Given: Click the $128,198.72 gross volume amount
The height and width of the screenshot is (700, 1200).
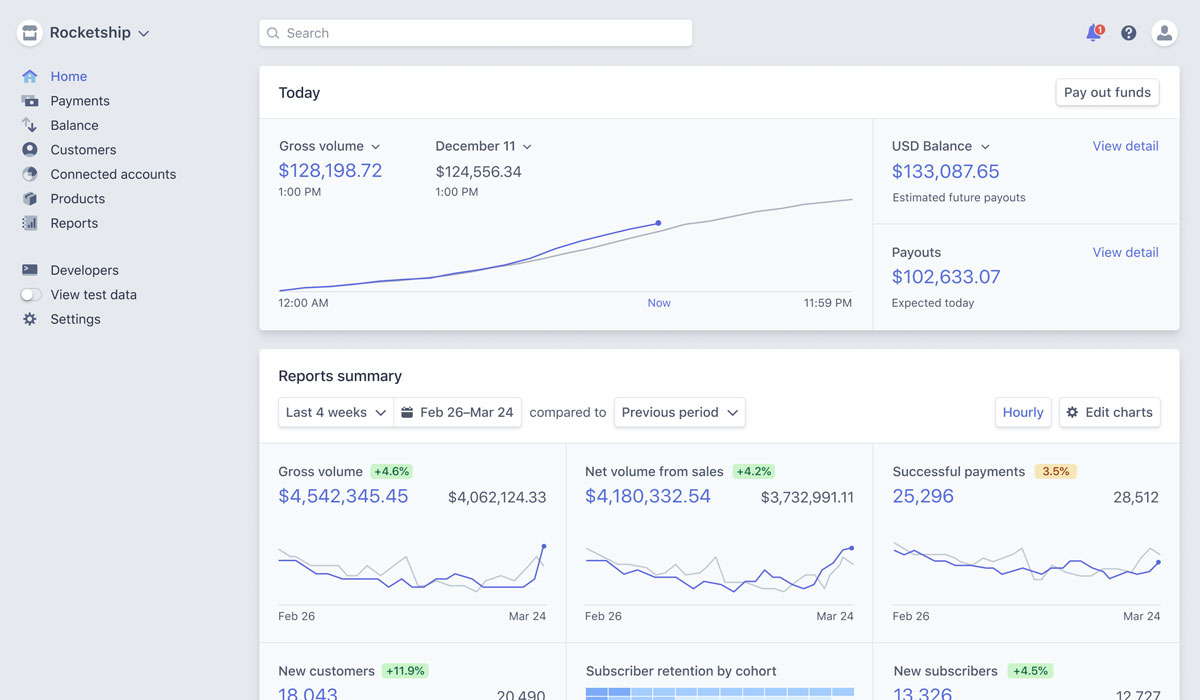Looking at the screenshot, I should tap(330, 170).
